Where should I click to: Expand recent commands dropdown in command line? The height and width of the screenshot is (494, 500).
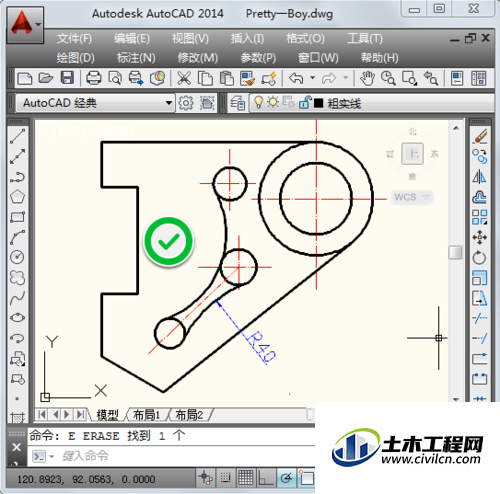tap(51, 457)
